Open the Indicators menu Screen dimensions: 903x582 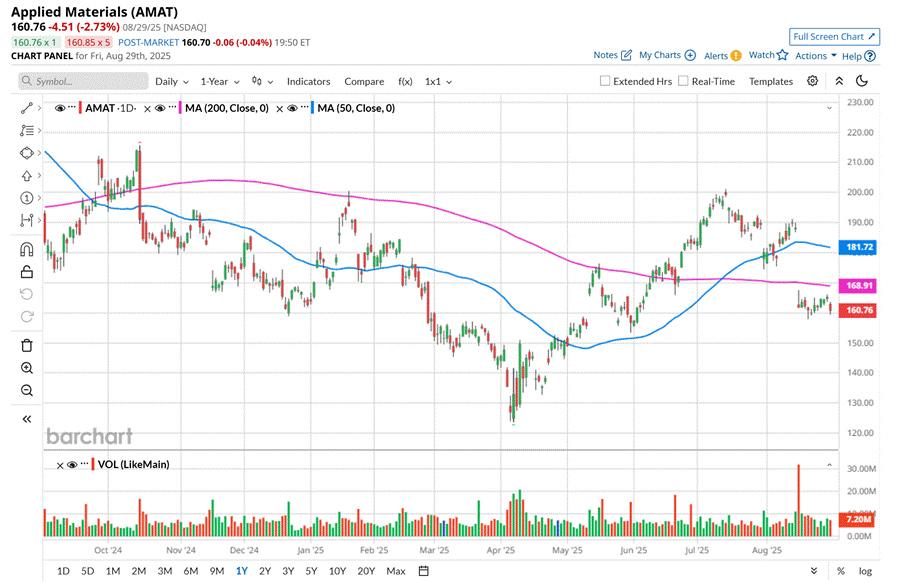(309, 82)
